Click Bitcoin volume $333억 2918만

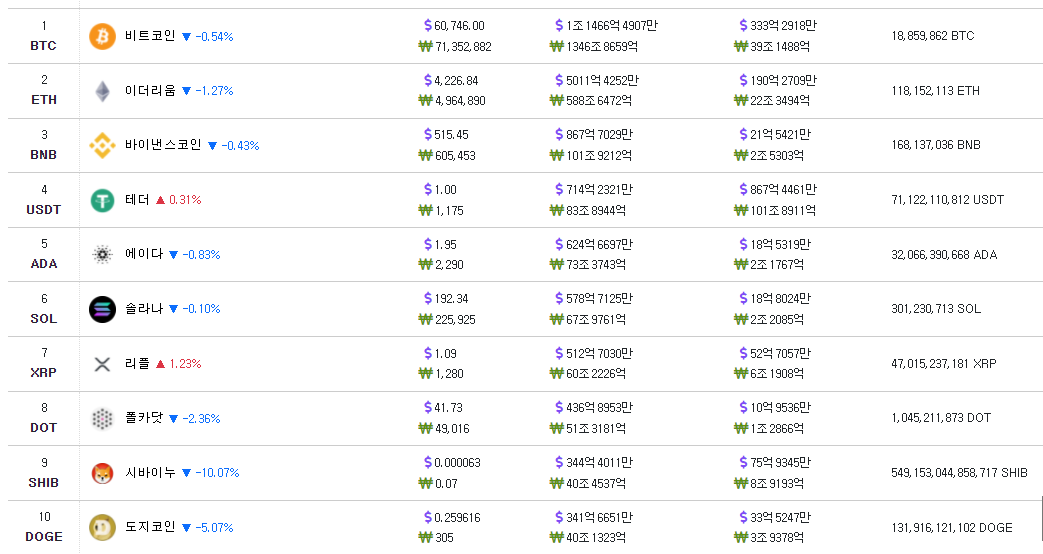(x=778, y=26)
